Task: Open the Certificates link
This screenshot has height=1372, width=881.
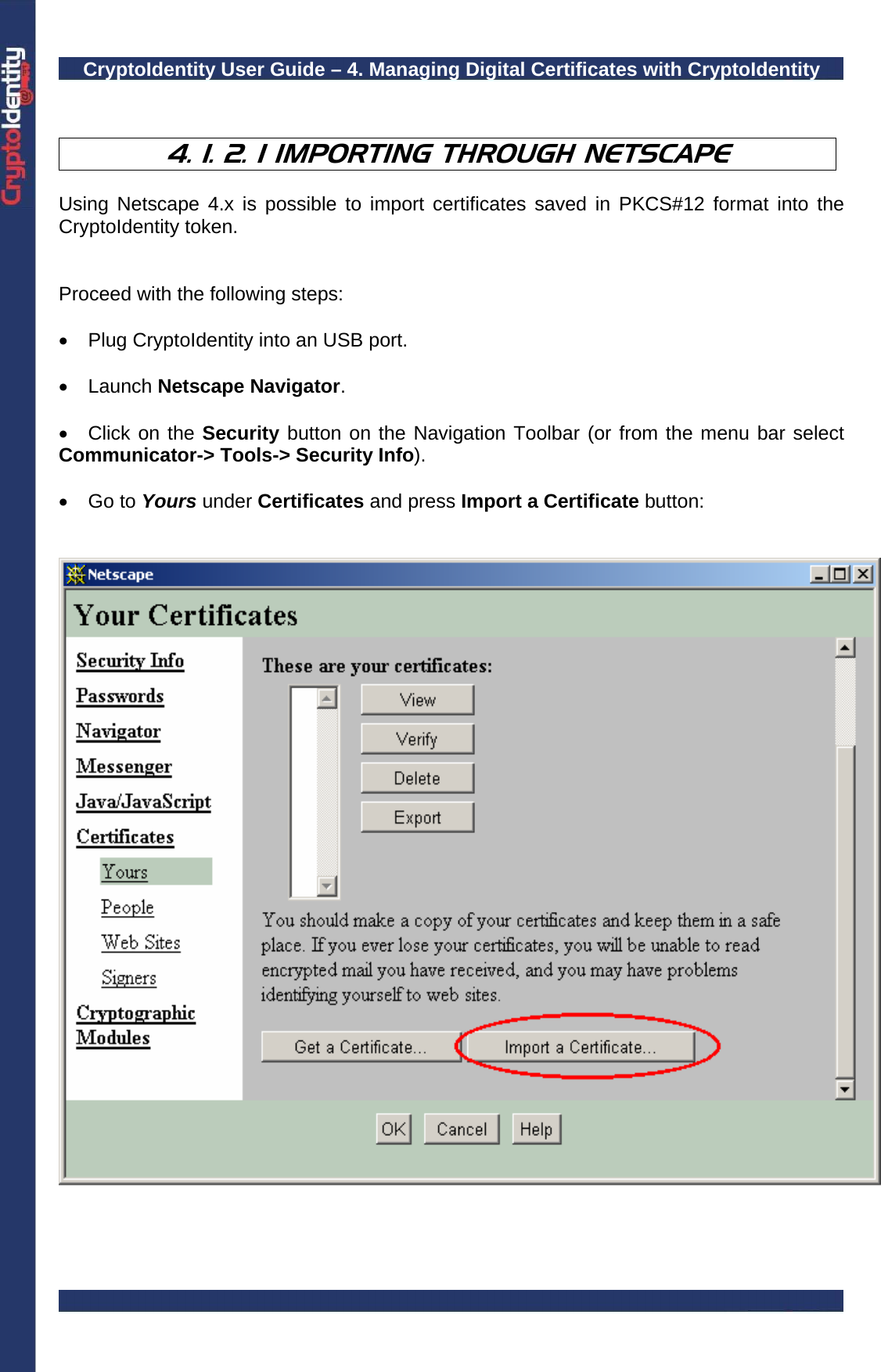Action: (125, 837)
